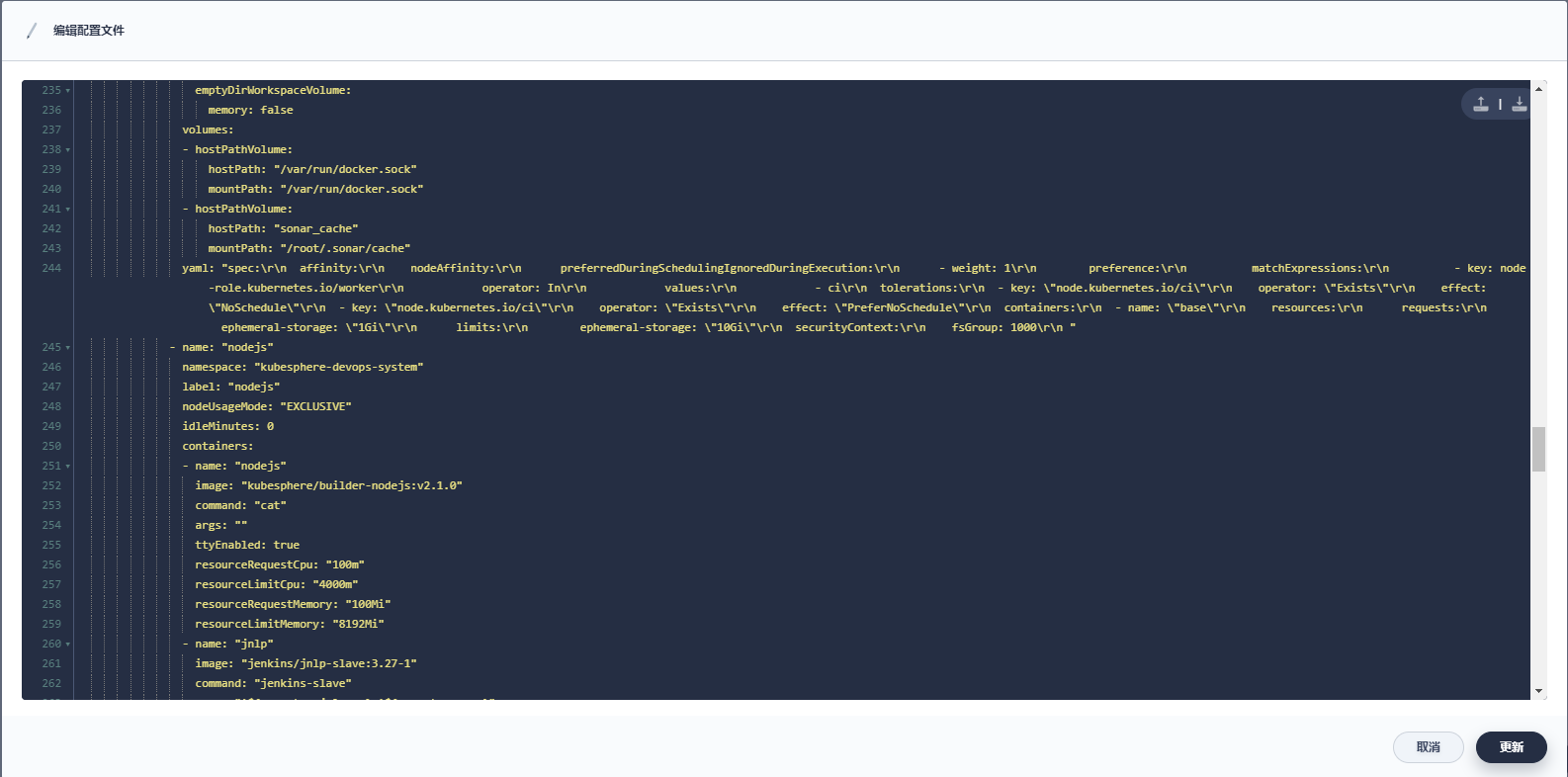
Task: Click the download file icon in editor
Action: point(1520,104)
